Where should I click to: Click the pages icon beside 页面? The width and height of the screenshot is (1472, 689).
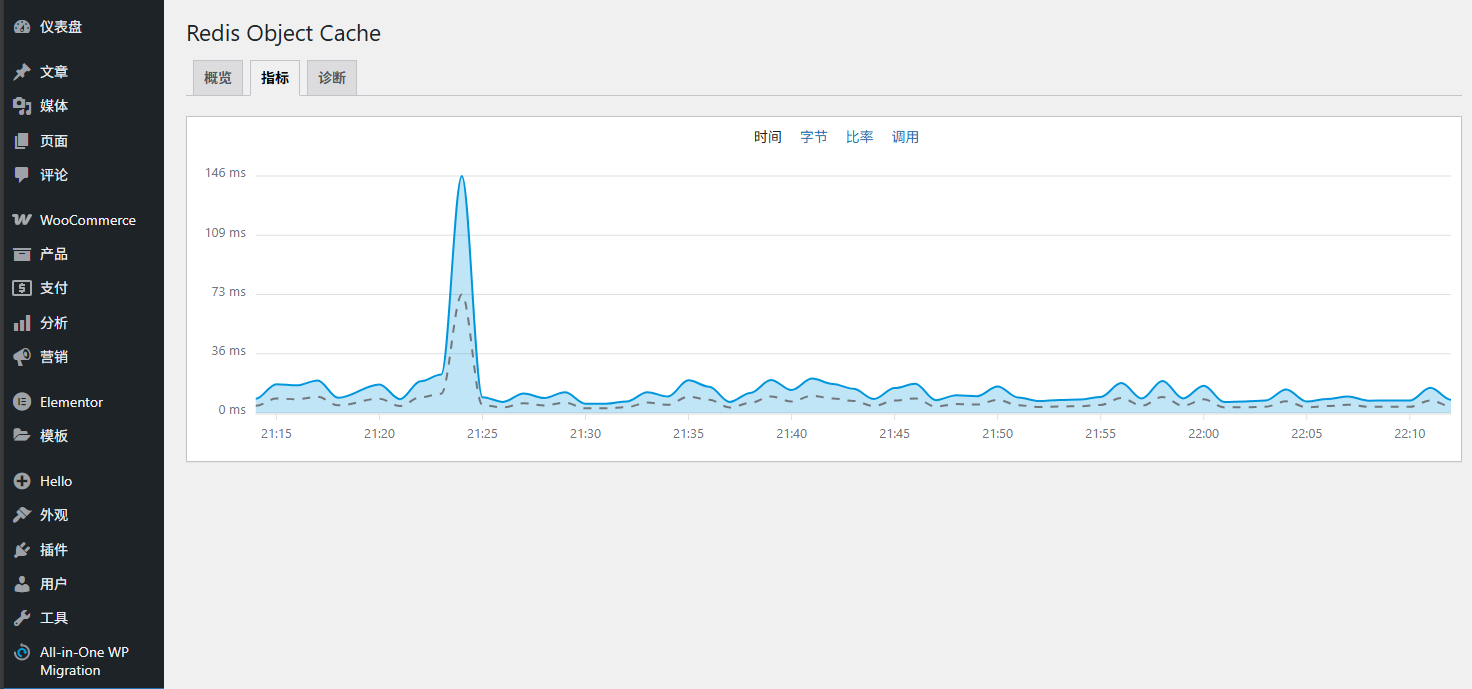pos(22,141)
